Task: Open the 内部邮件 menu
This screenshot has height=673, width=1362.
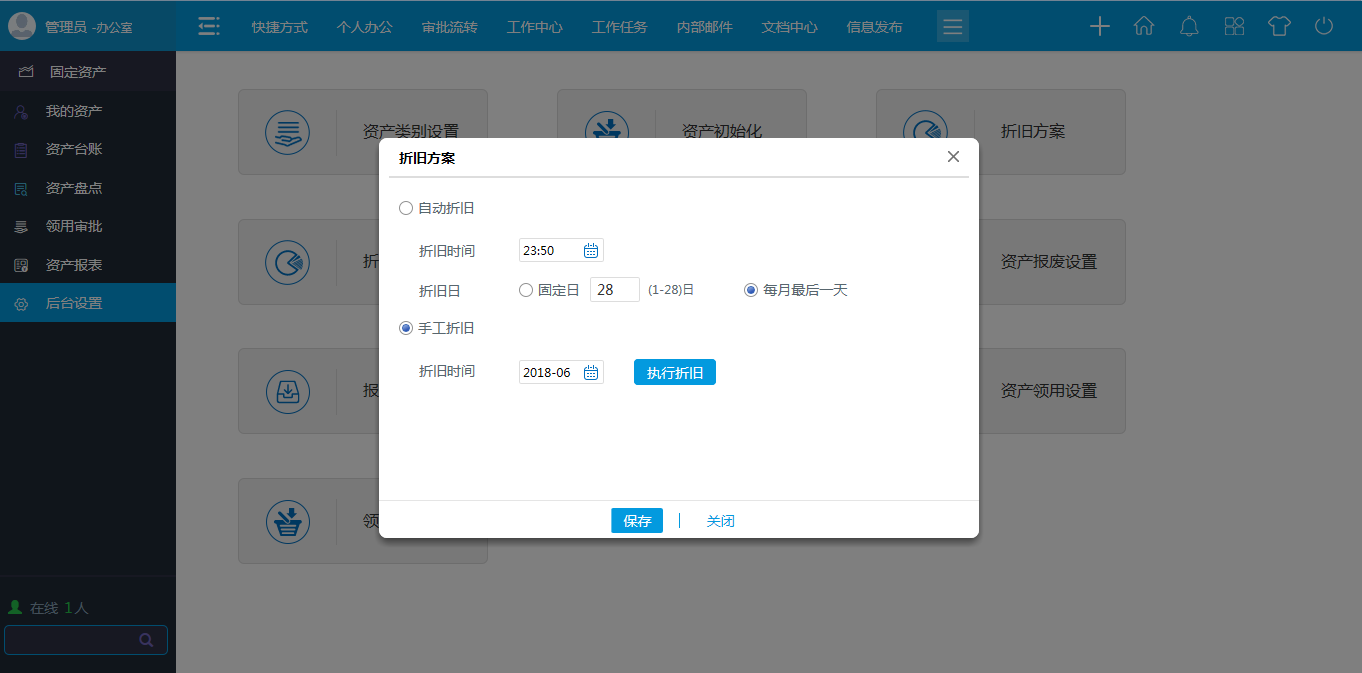Action: click(x=703, y=27)
